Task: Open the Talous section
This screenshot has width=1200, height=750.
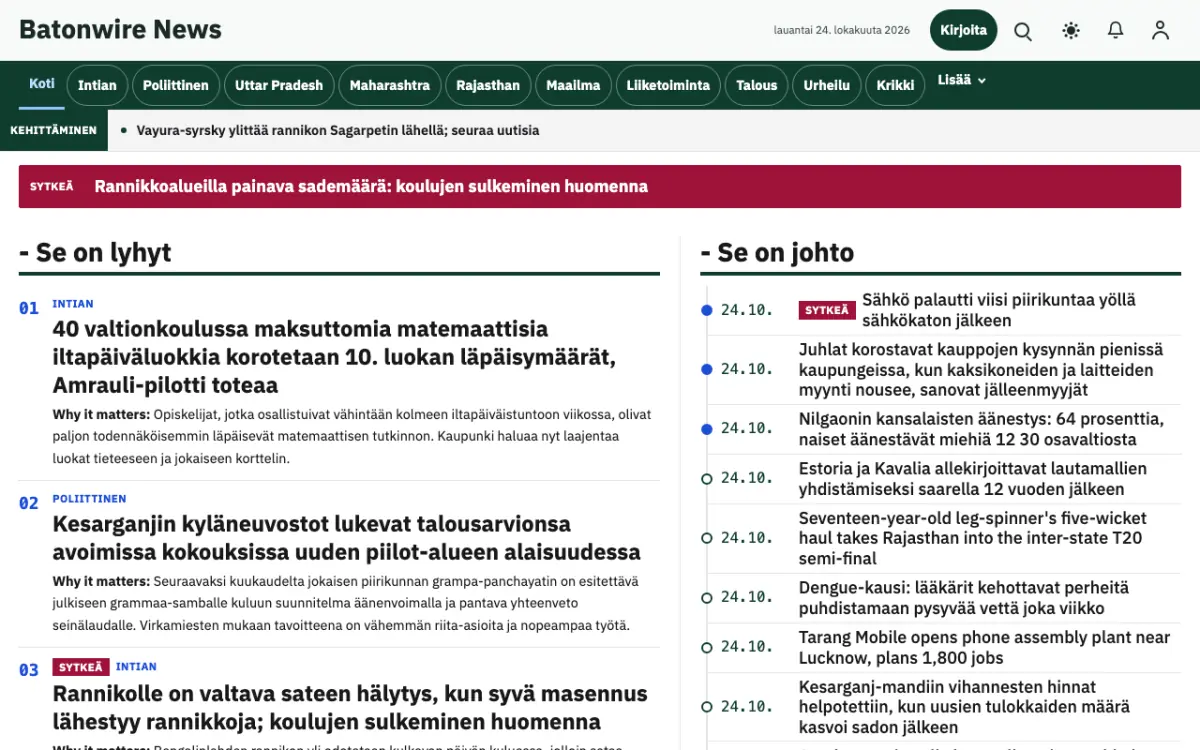Action: pos(757,85)
